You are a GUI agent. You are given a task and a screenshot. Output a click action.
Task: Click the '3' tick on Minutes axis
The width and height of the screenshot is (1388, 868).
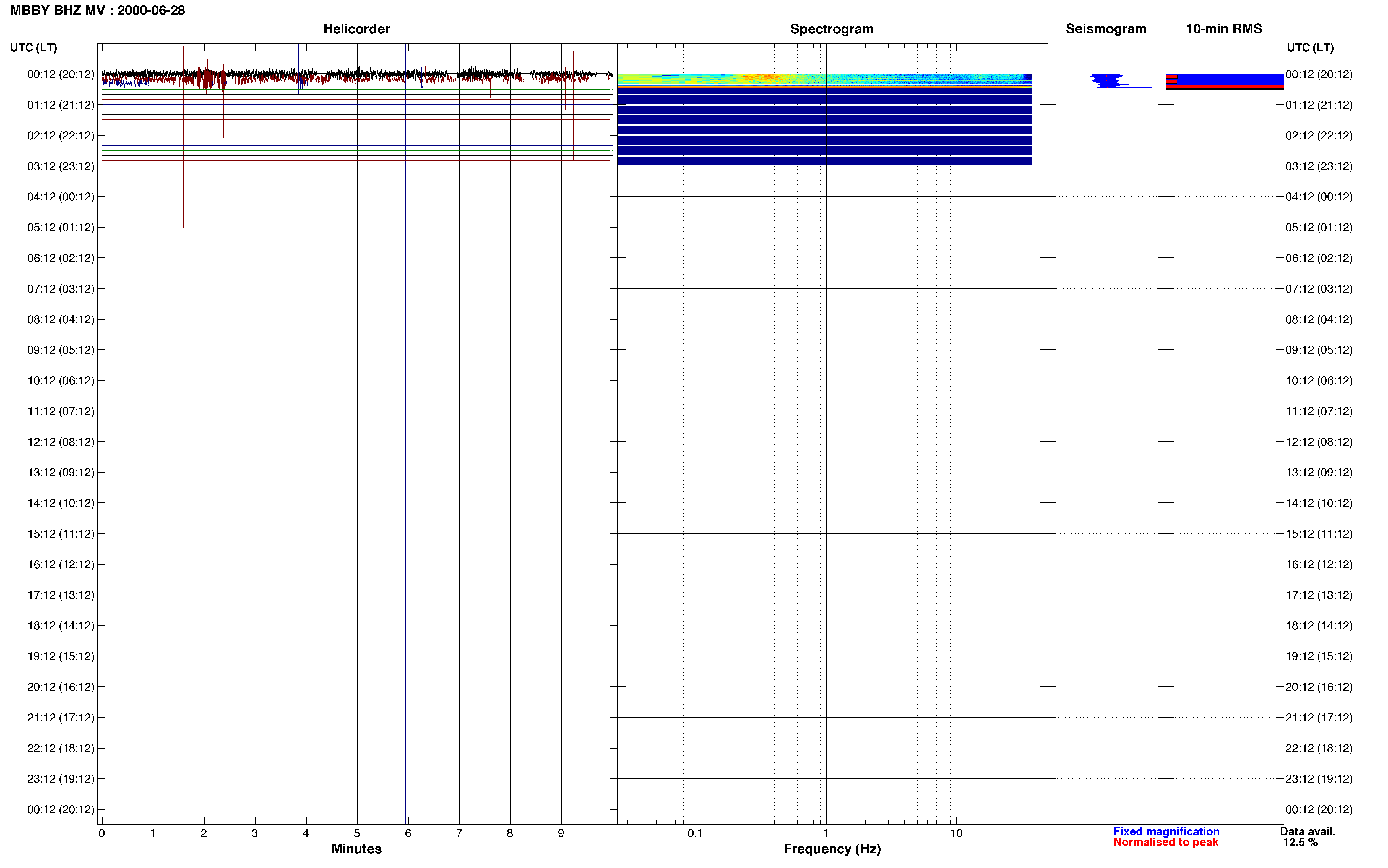(x=255, y=833)
